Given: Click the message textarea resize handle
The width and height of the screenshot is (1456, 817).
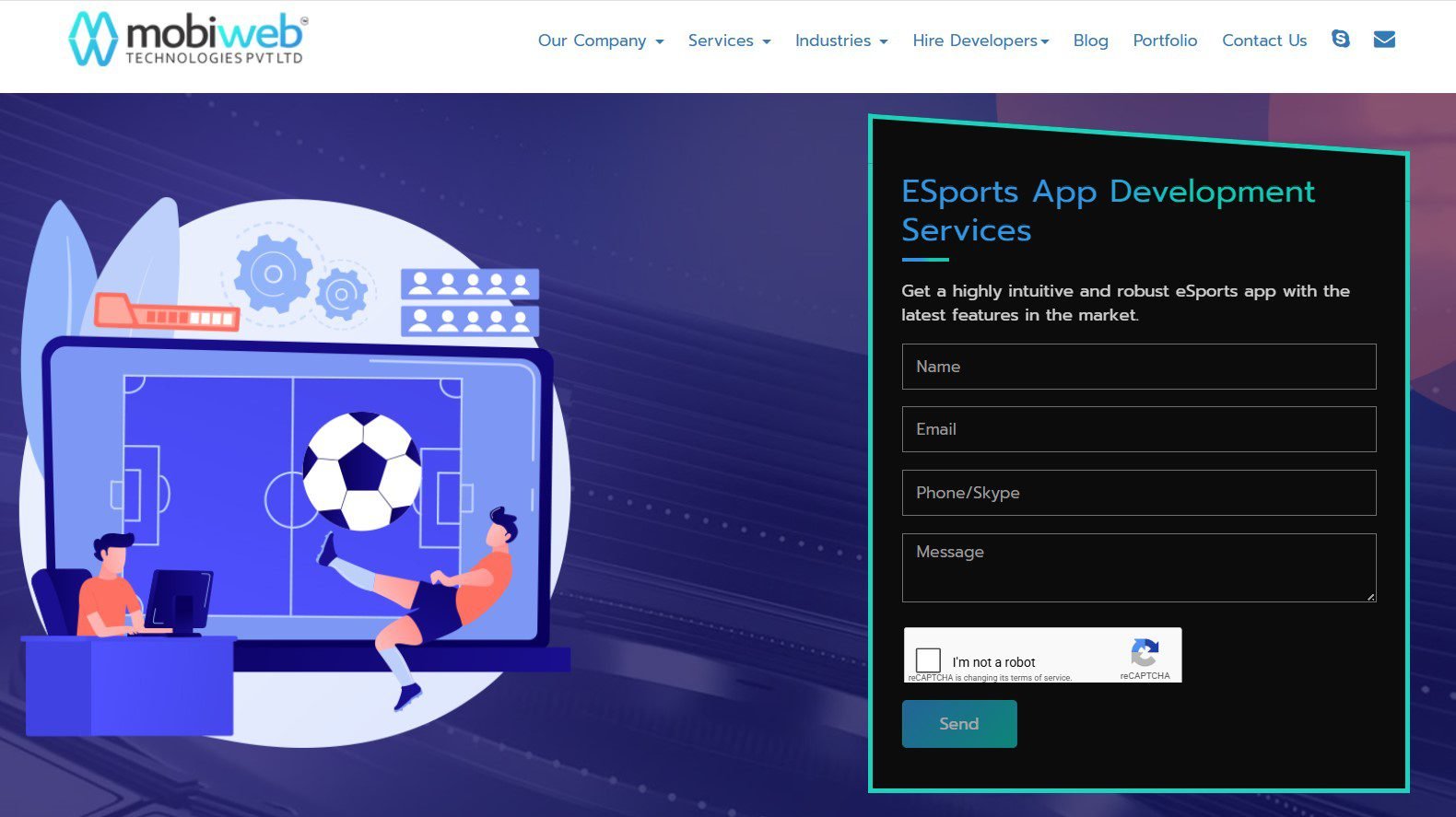Looking at the screenshot, I should pos(1370,597).
